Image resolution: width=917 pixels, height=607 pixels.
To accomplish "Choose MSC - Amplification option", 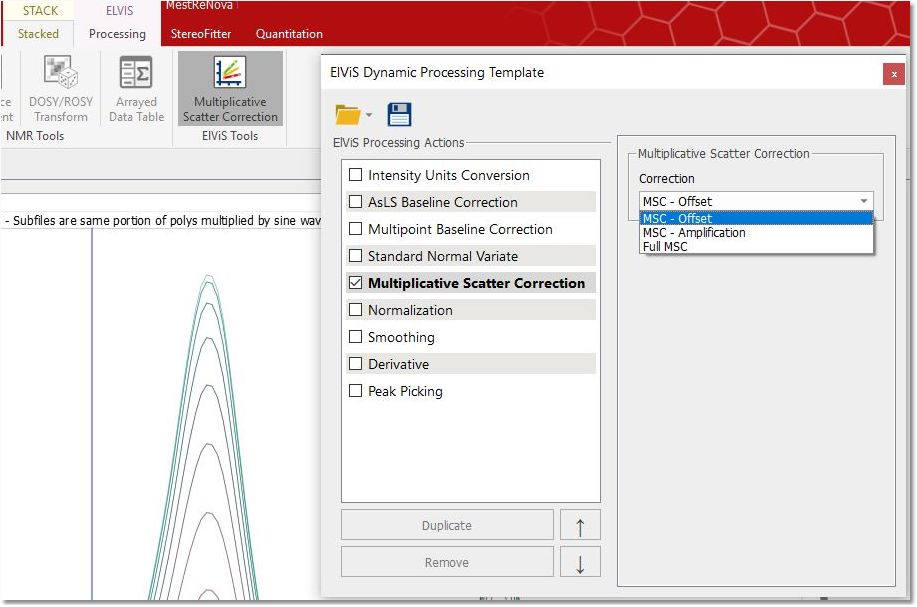I will pos(756,232).
